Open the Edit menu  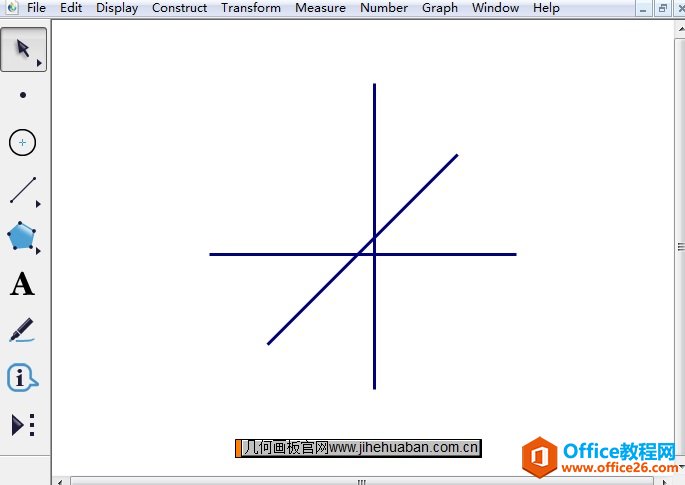coord(71,8)
